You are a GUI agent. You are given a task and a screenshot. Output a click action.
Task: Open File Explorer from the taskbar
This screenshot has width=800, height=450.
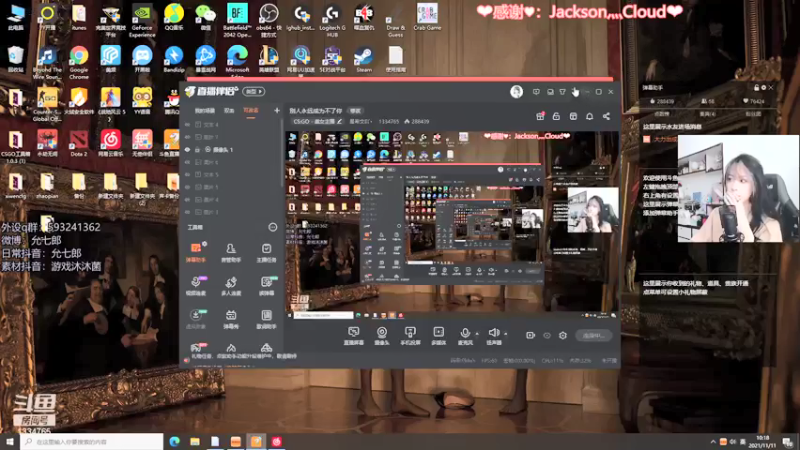pyautogui.click(x=195, y=441)
